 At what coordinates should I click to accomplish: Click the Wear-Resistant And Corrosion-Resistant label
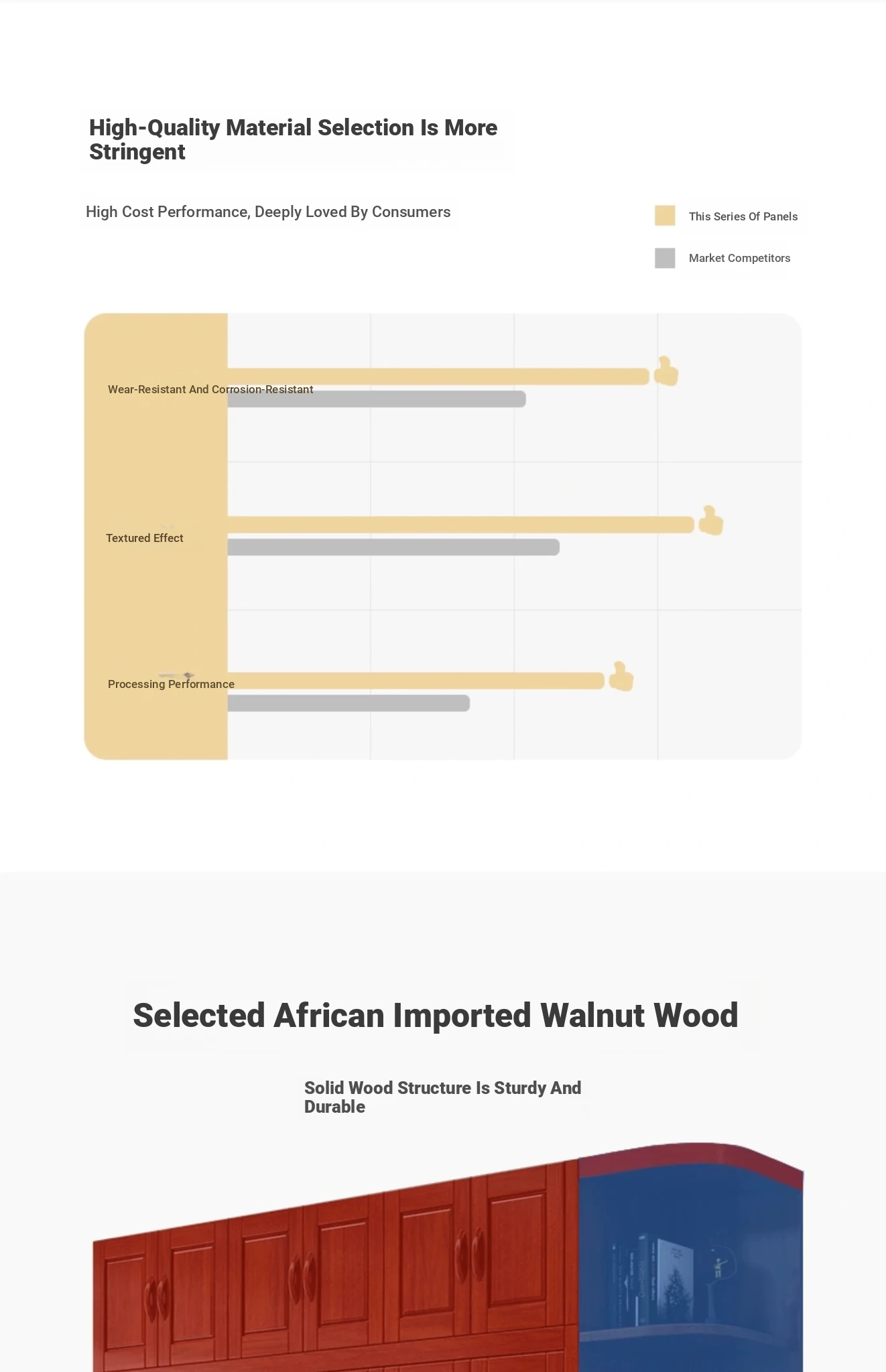(210, 389)
